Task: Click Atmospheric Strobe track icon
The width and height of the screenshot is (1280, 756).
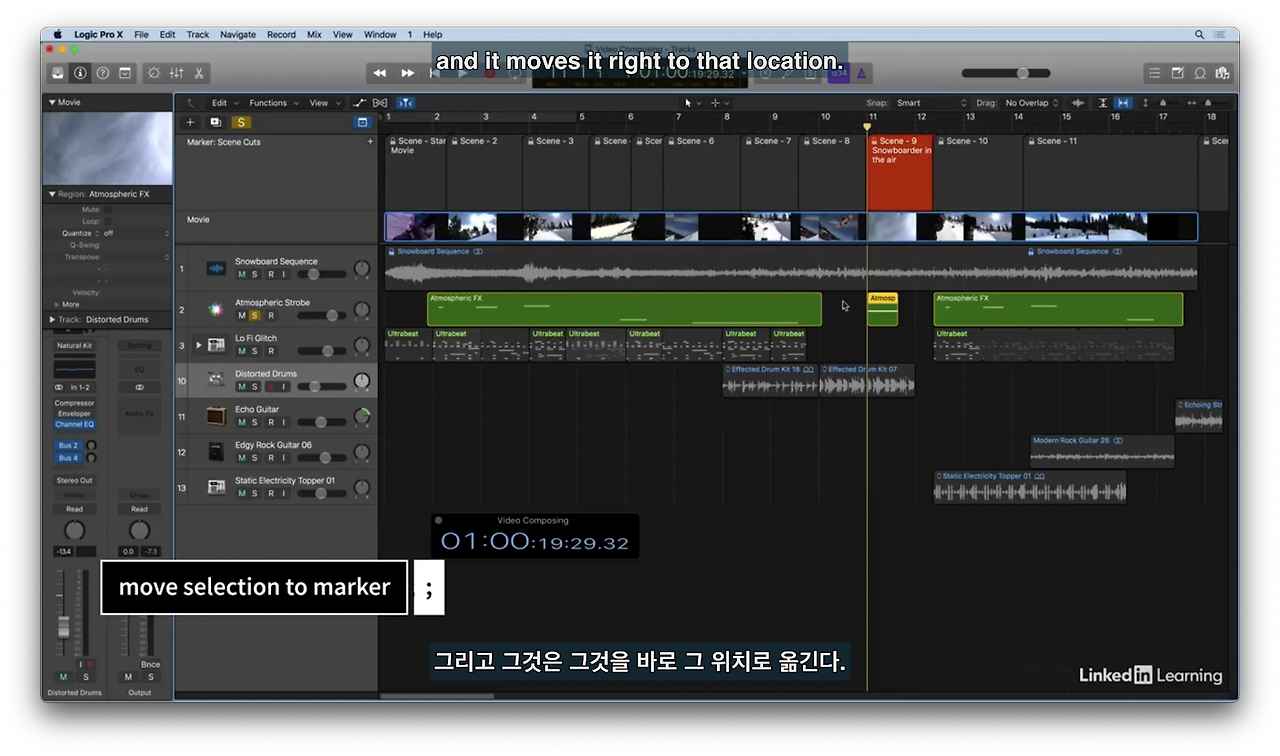Action: click(215, 309)
